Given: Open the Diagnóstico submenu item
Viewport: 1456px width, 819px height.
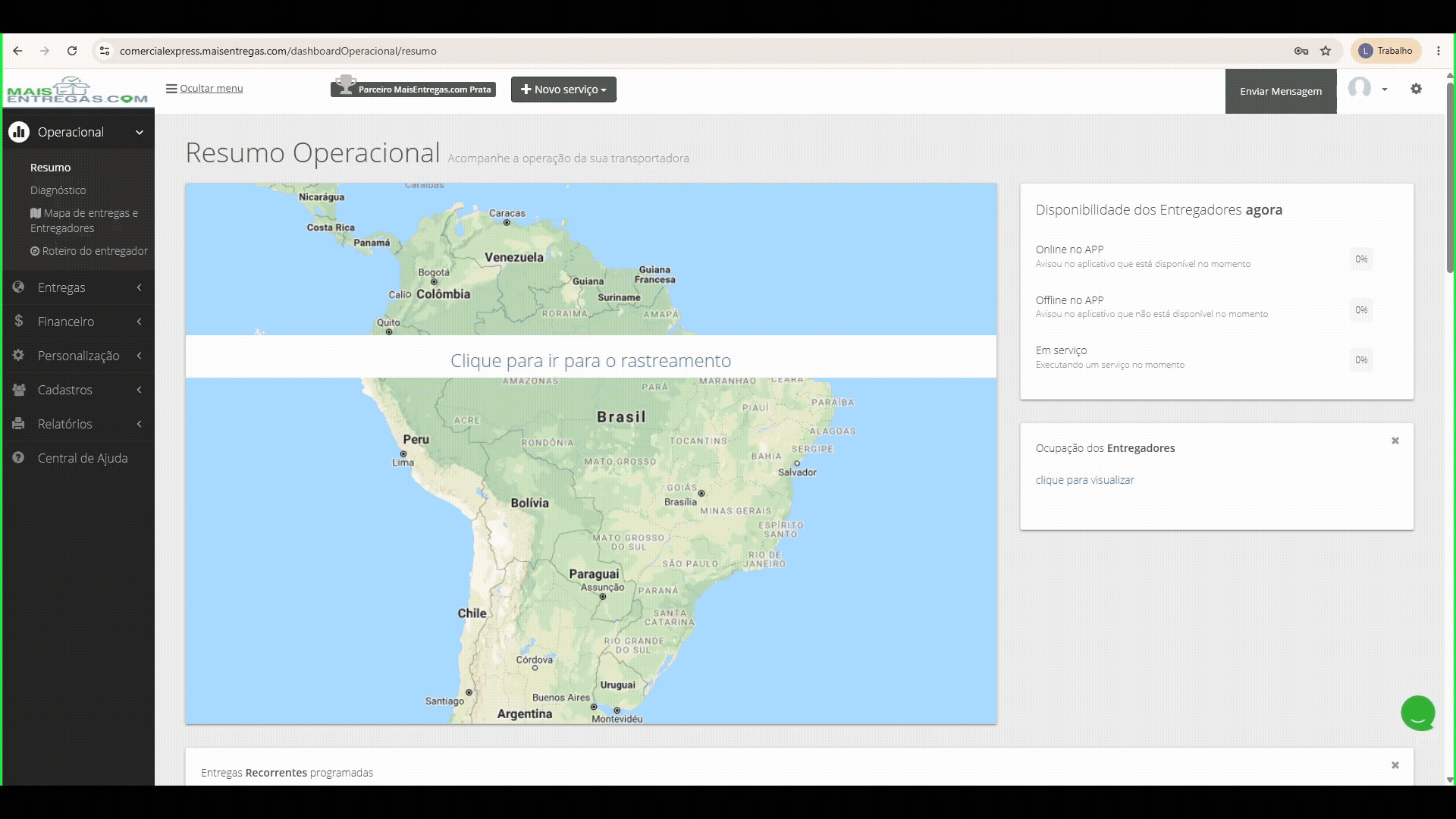Looking at the screenshot, I should pos(58,190).
